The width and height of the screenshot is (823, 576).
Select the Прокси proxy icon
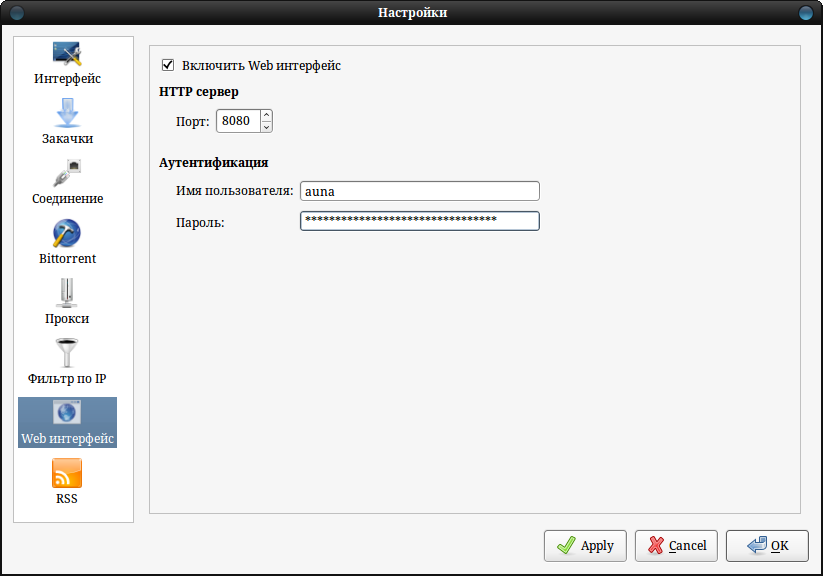coord(67,293)
